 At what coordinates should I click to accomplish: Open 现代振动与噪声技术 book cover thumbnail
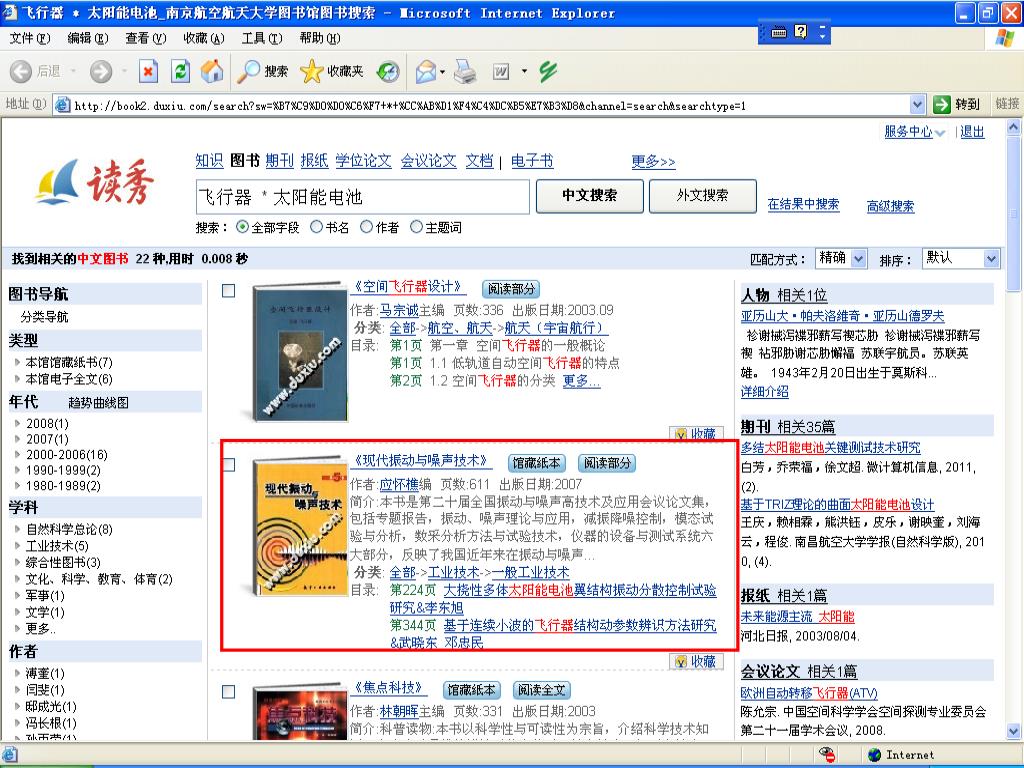(299, 526)
